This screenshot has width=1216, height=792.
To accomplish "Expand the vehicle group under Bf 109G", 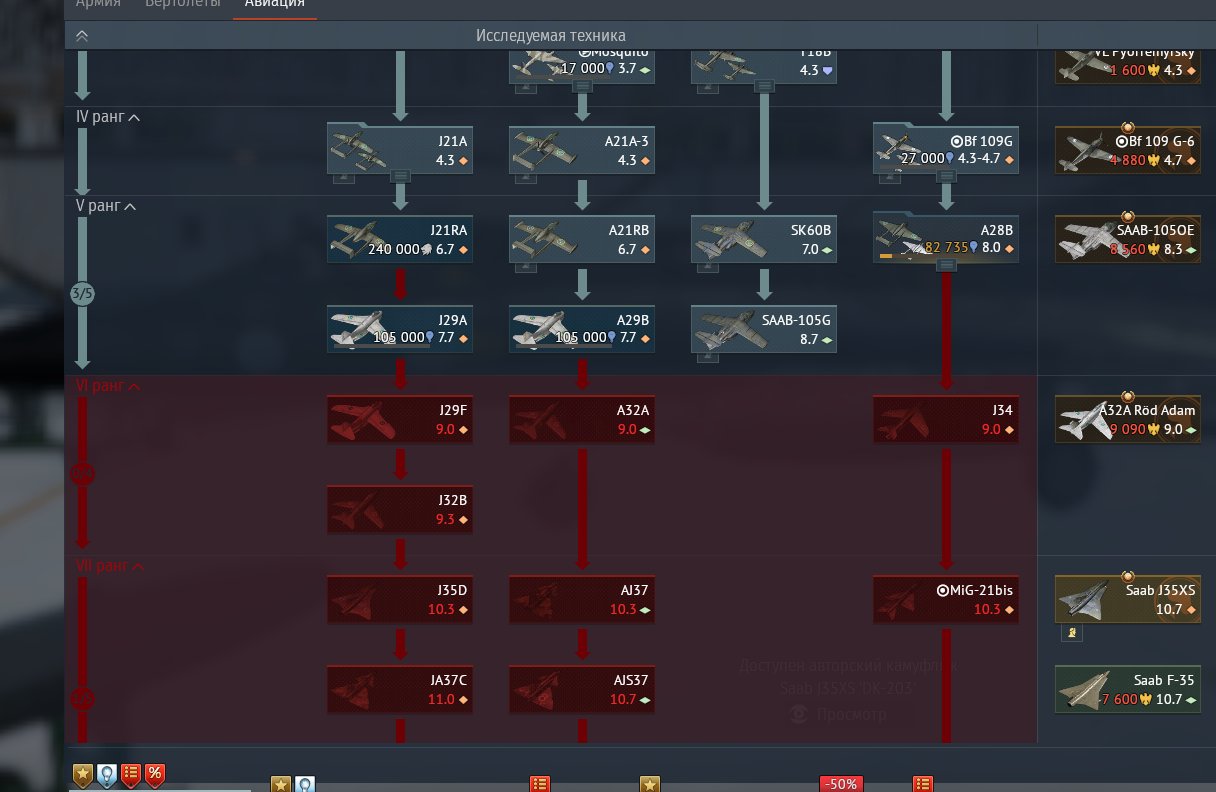I will pos(946,175).
